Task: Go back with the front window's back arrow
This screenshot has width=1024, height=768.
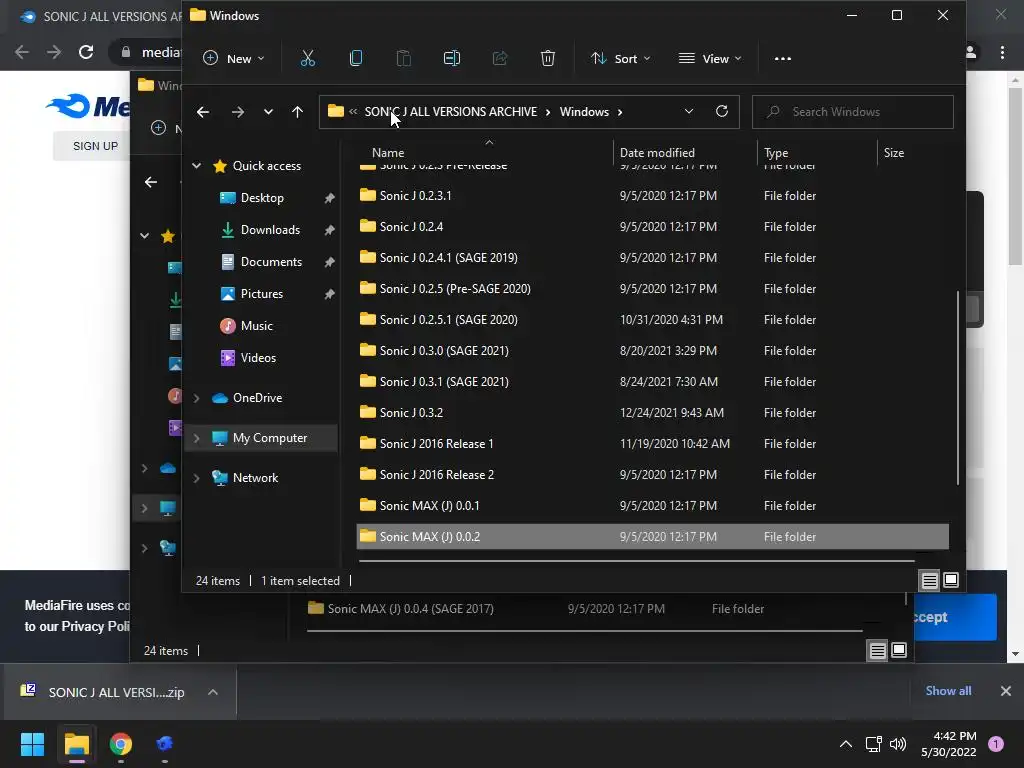Action: (203, 112)
